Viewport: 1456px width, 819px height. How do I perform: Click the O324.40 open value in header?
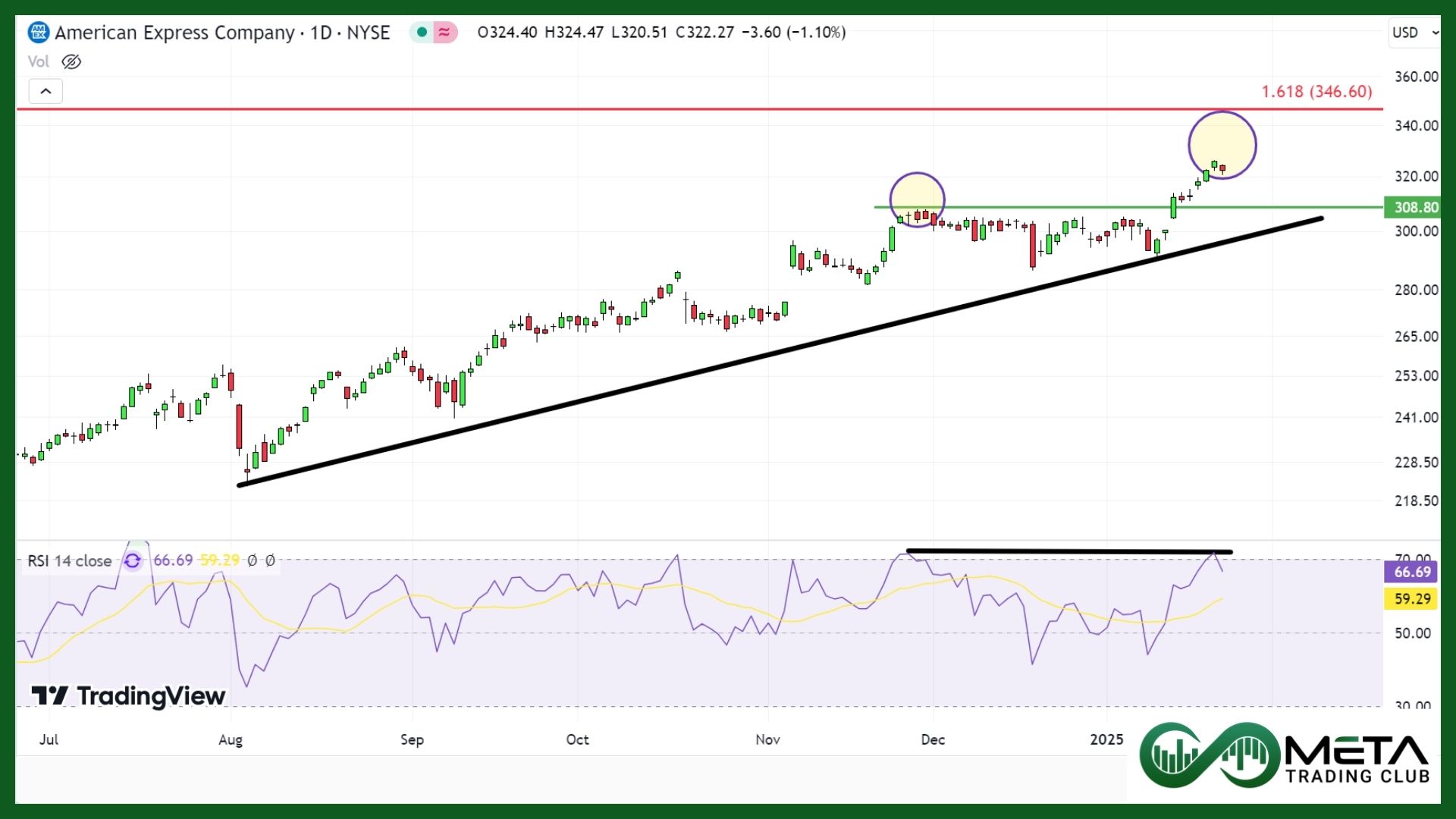[507, 33]
